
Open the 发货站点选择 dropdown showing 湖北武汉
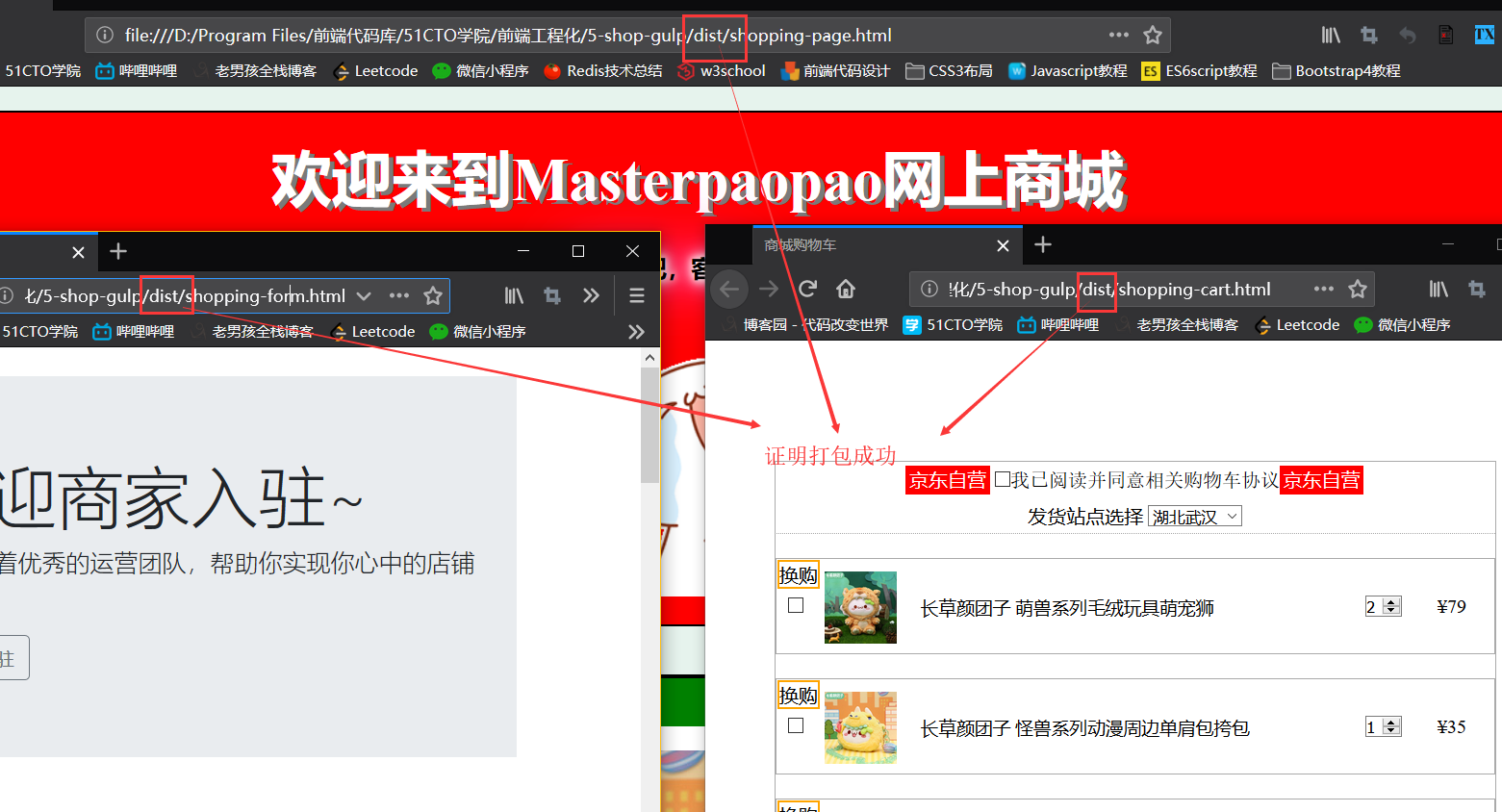(x=1195, y=517)
